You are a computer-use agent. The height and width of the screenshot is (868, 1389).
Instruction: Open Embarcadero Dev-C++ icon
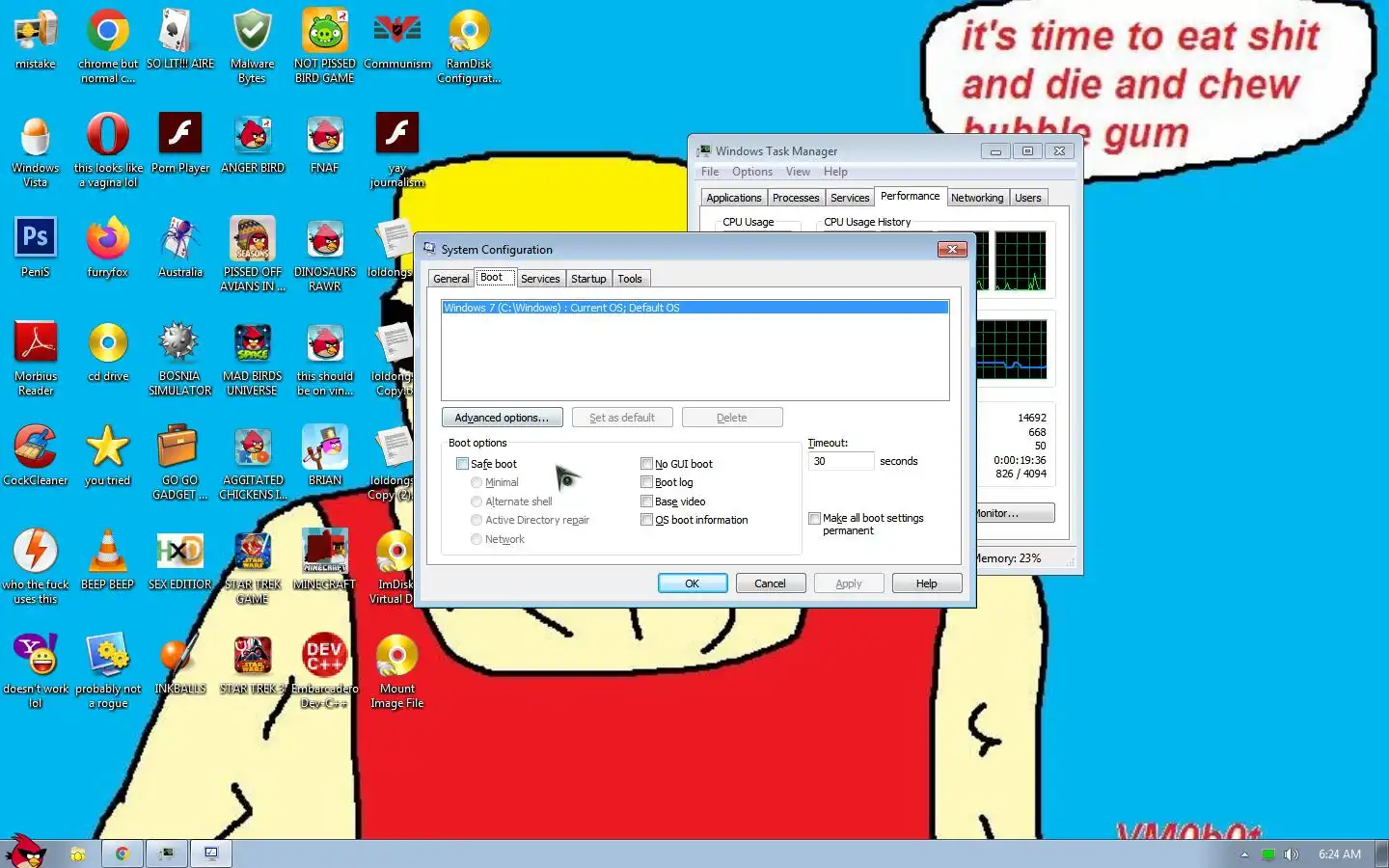coord(325,671)
